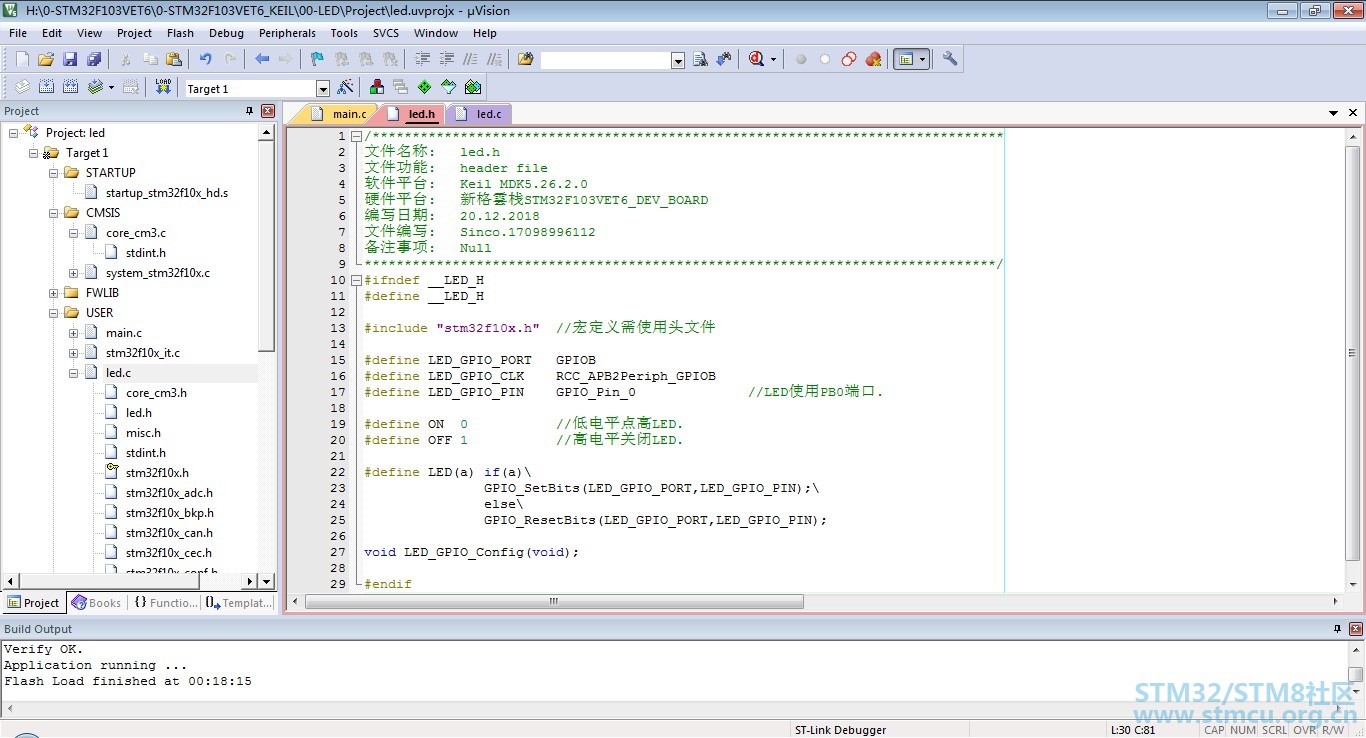This screenshot has width=1366, height=738.
Task: Rebuild all target files via toolbar icon
Action: pos(70,87)
